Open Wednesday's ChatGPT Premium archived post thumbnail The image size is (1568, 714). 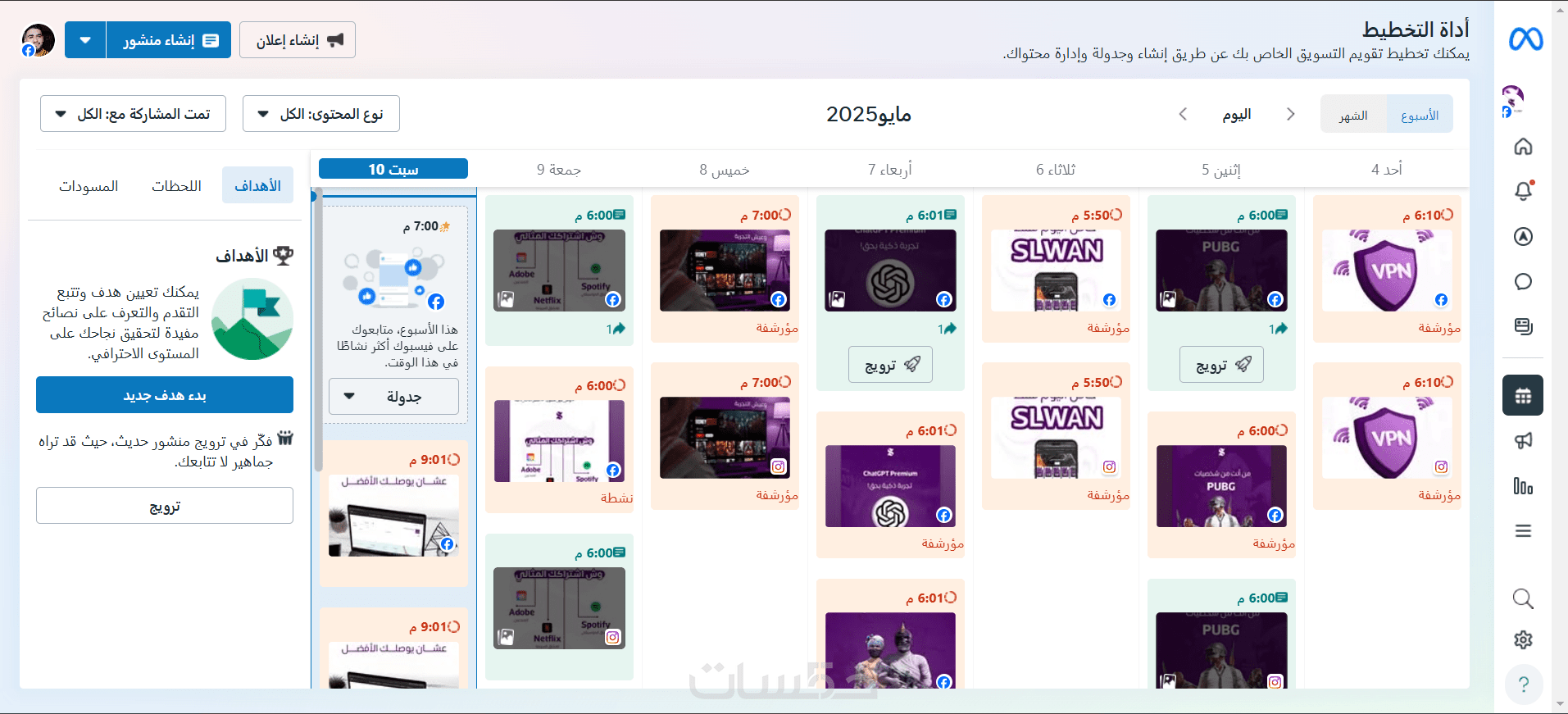[x=890, y=486]
